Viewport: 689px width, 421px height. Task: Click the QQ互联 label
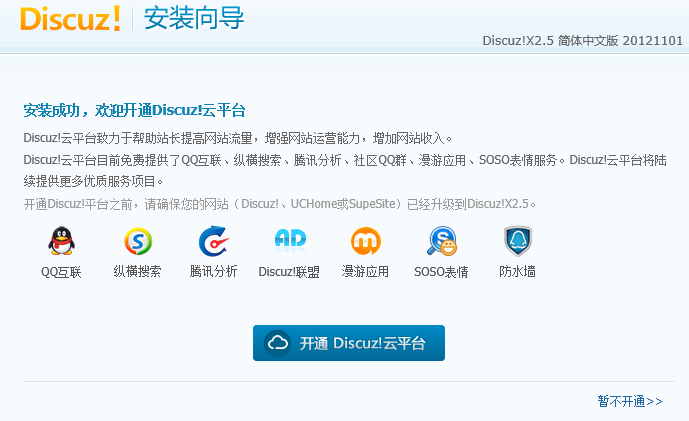[x=61, y=272]
